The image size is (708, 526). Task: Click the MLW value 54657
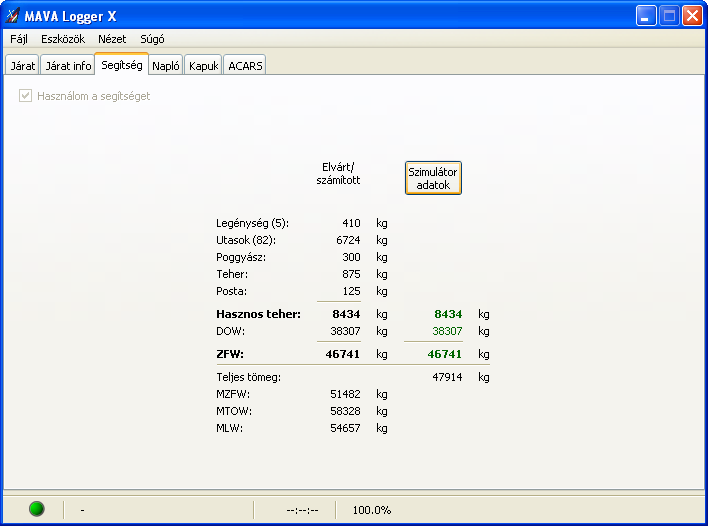click(x=345, y=428)
